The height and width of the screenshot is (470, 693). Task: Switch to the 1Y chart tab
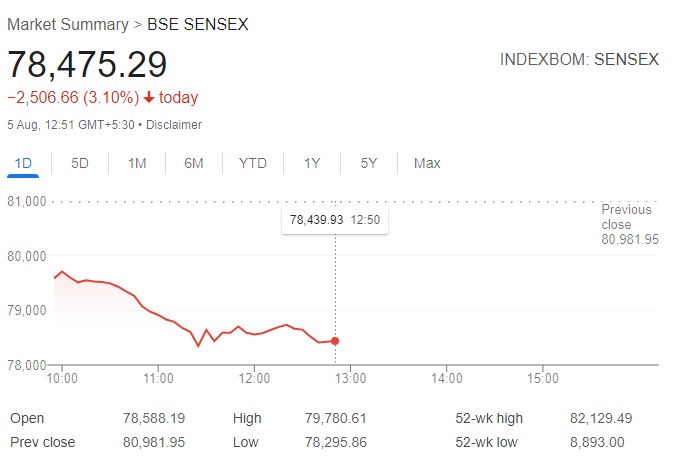pyautogui.click(x=312, y=163)
